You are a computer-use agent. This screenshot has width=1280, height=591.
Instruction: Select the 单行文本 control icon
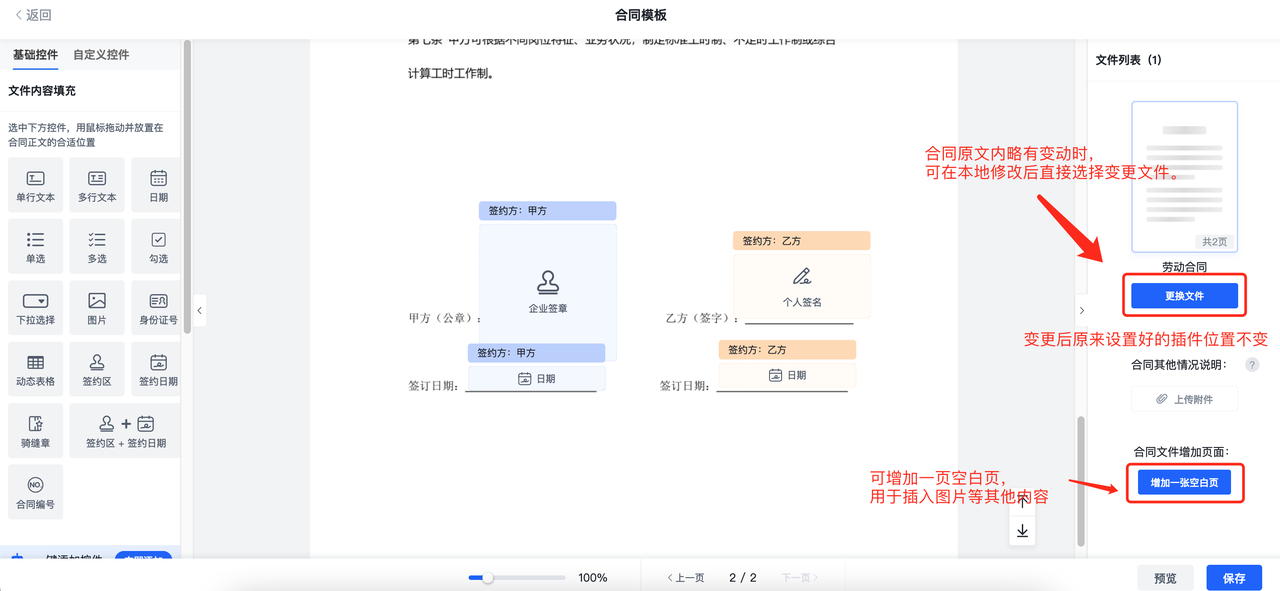[x=35, y=185]
